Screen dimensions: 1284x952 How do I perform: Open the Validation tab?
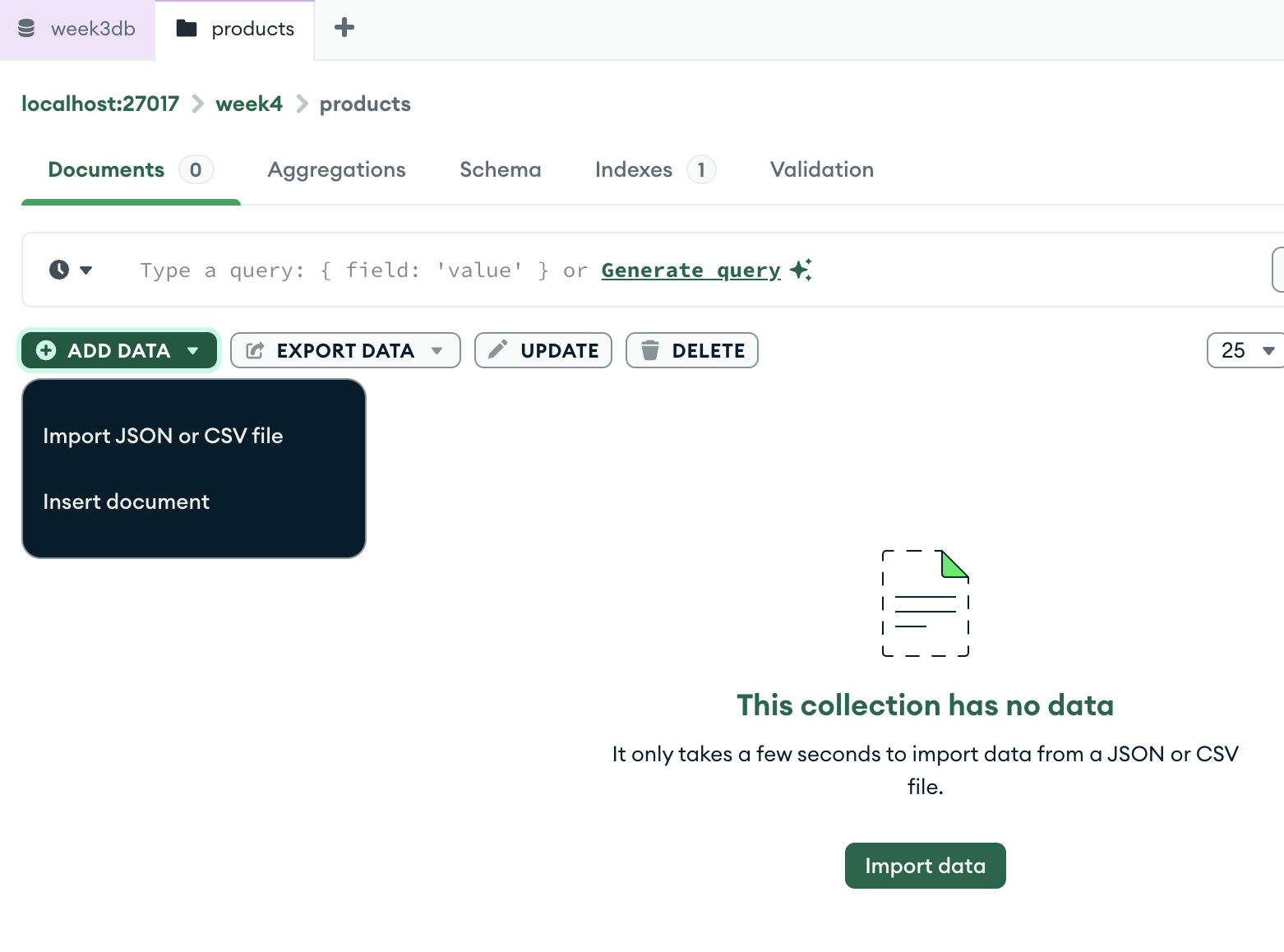click(822, 170)
